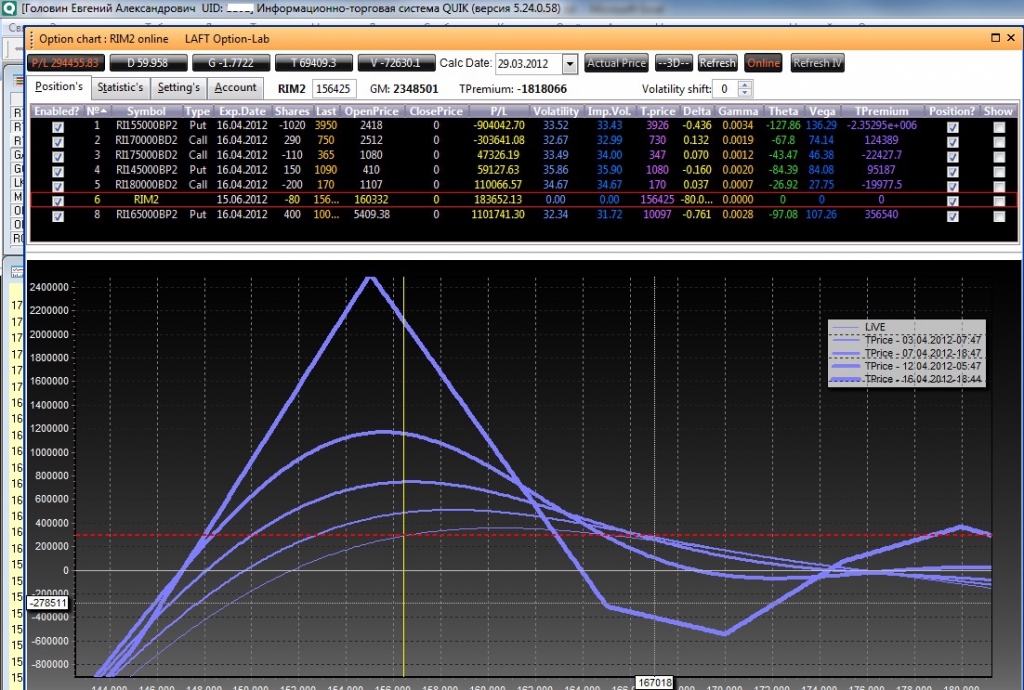Sort by the TPremium column header
Image resolution: width=1024 pixels, height=690 pixels.
[x=881, y=111]
